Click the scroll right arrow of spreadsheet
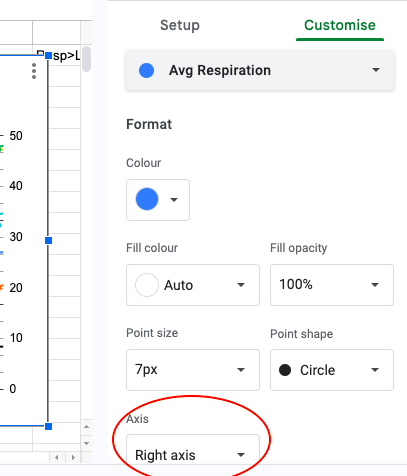Screen dimensions: 407x476 [73, 457]
